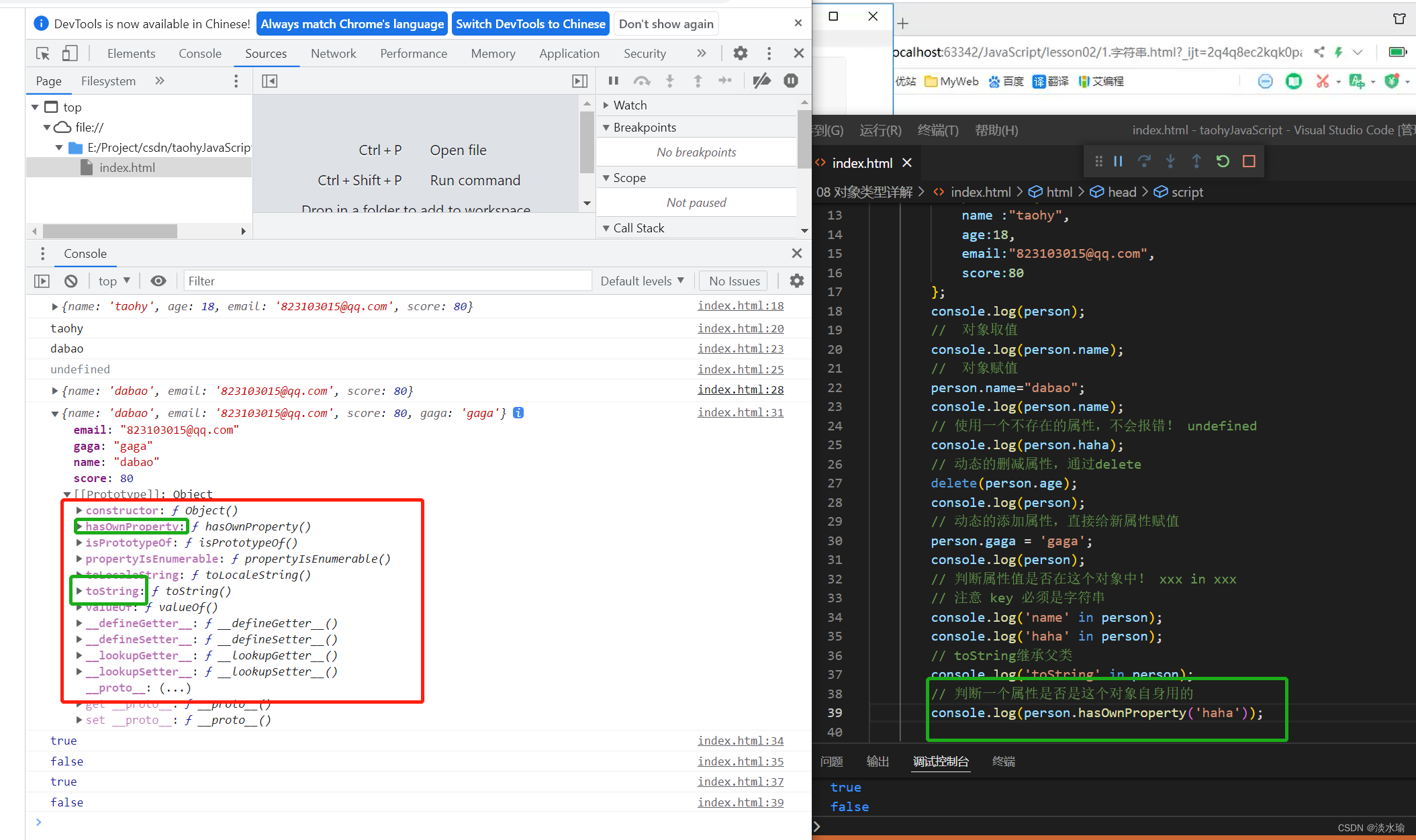The height and width of the screenshot is (840, 1416).
Task: Pause debugging in VS Code debug toolbar
Action: click(x=1118, y=161)
